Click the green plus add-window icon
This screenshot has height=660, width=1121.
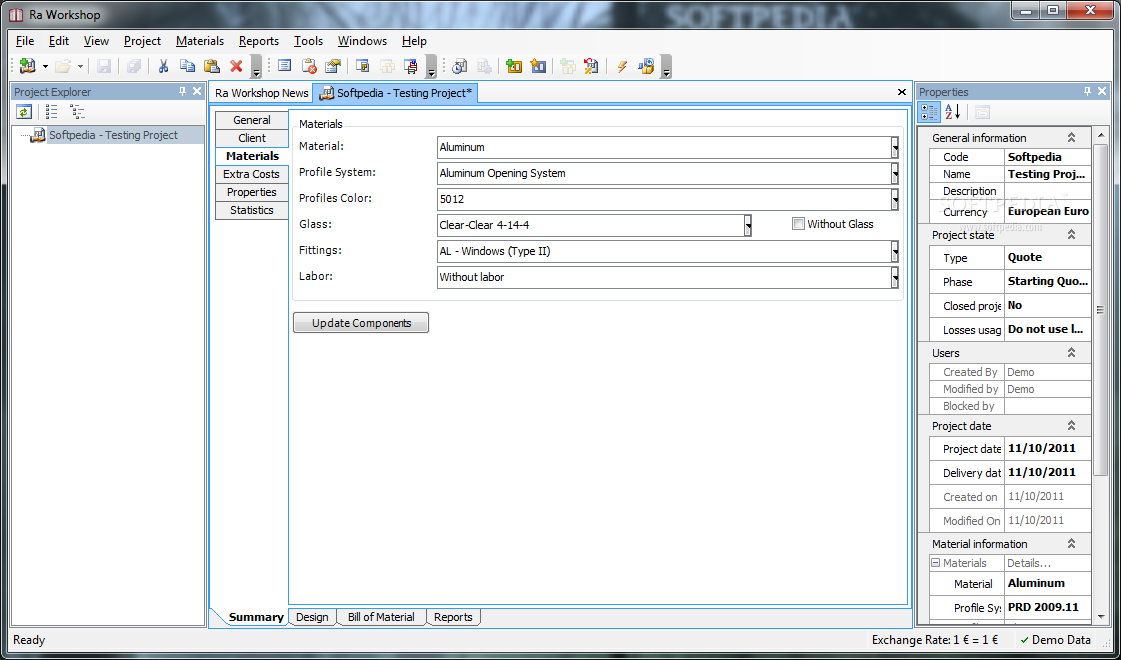point(513,67)
